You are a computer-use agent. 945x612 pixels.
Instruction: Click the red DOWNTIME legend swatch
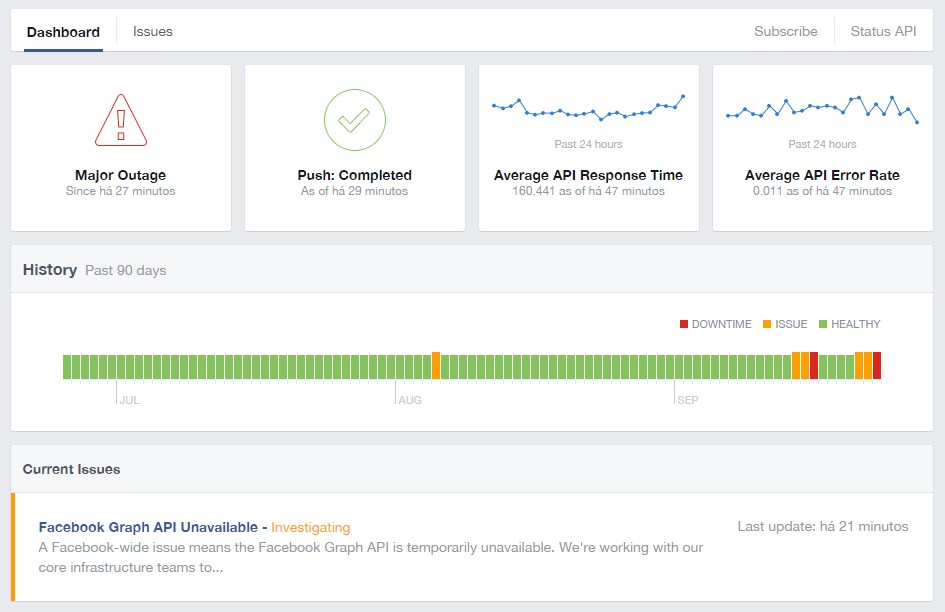click(683, 324)
